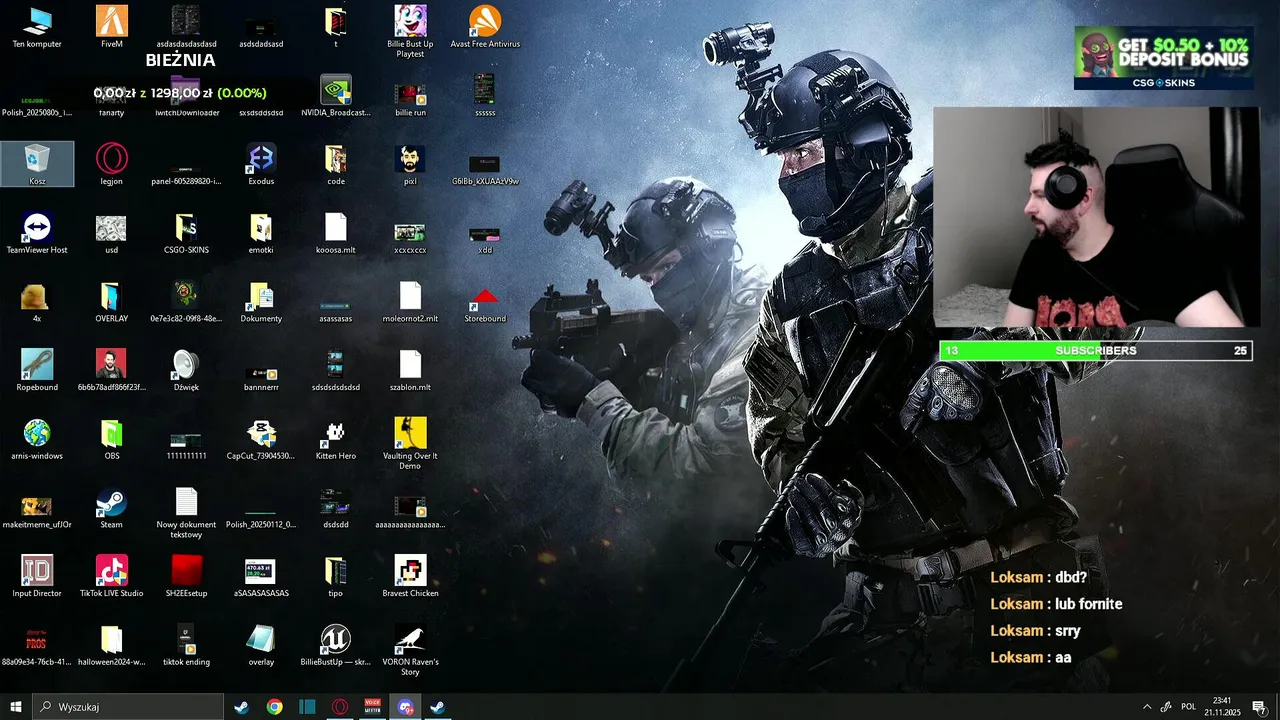The height and width of the screenshot is (720, 1280).
Task: Launch TeamViewer Host shortcut
Action: click(x=37, y=233)
